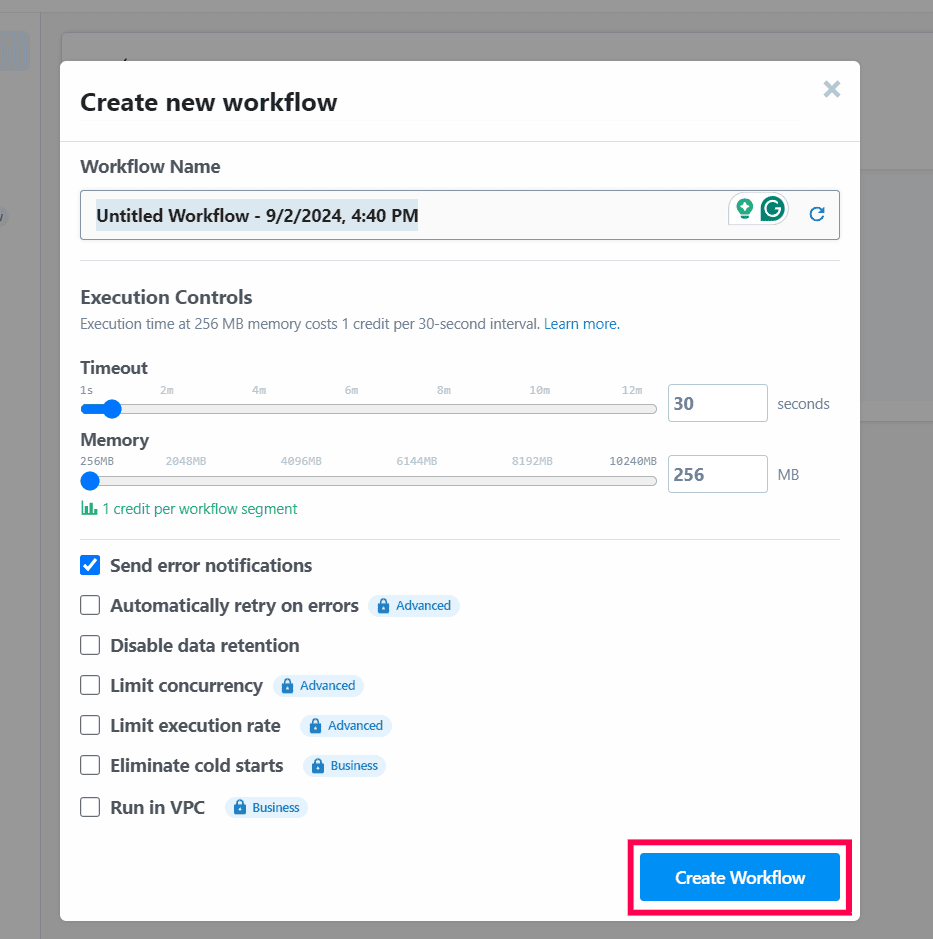The width and height of the screenshot is (933, 939).
Task: Click the Memory slider handle
Action: [x=90, y=480]
